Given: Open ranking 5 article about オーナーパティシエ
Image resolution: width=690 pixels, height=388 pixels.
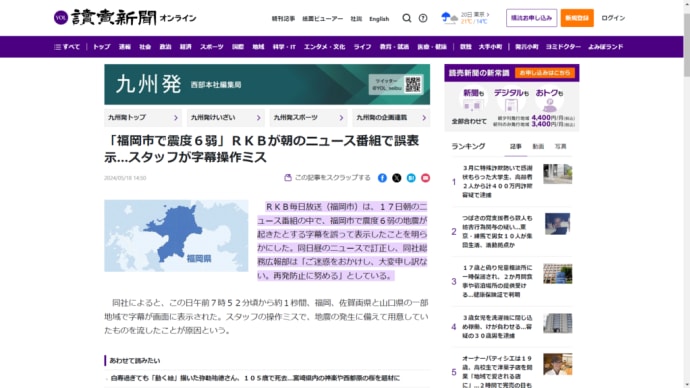Looking at the screenshot, I should coord(497,372).
